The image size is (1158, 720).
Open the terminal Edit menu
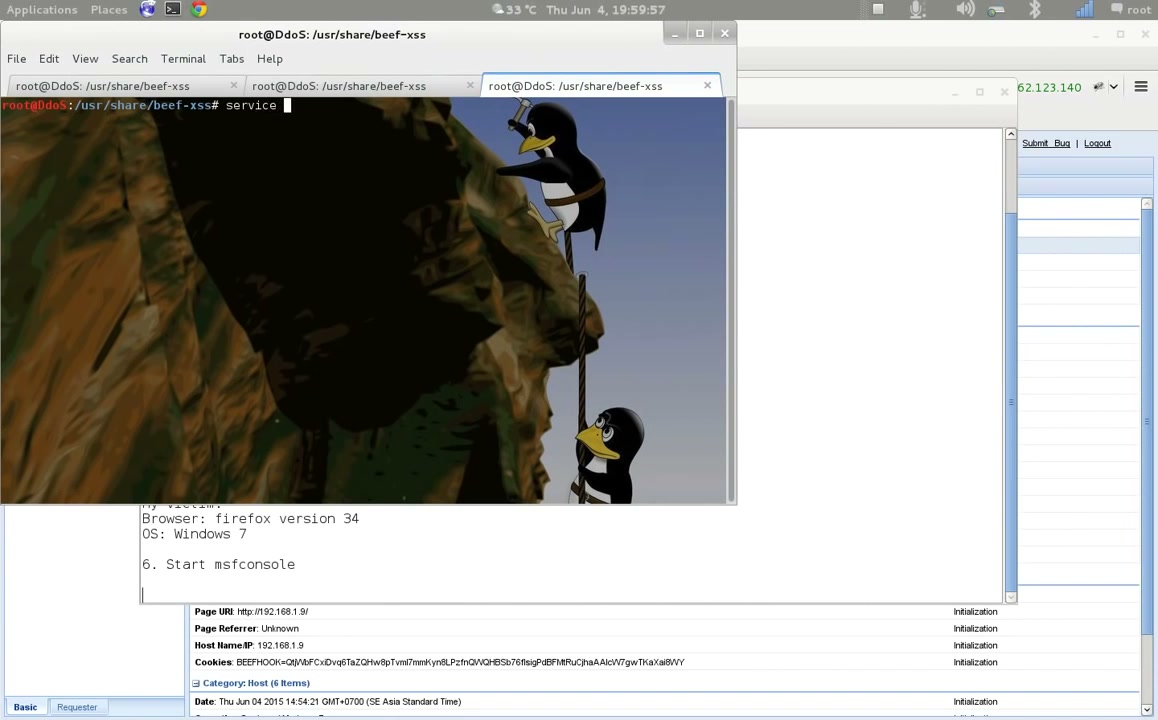point(49,58)
